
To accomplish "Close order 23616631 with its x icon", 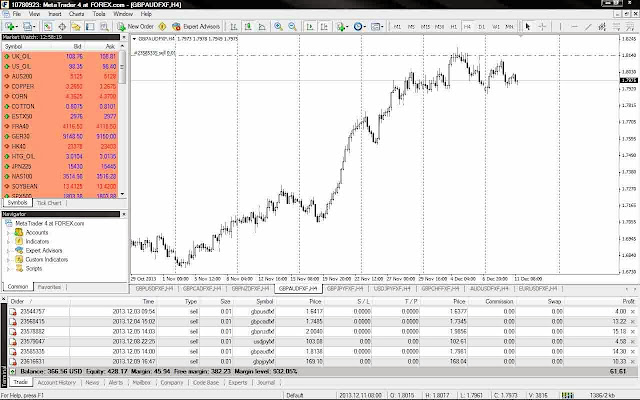I will click(633, 362).
